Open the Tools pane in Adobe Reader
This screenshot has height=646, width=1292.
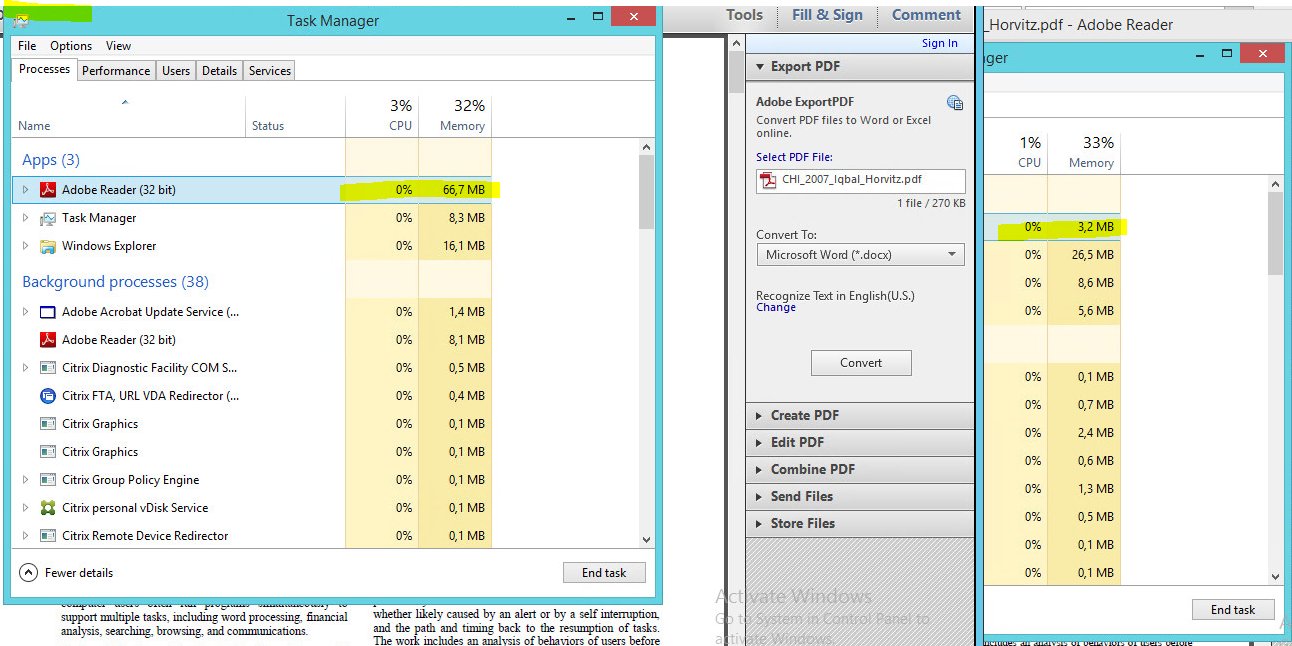(744, 15)
